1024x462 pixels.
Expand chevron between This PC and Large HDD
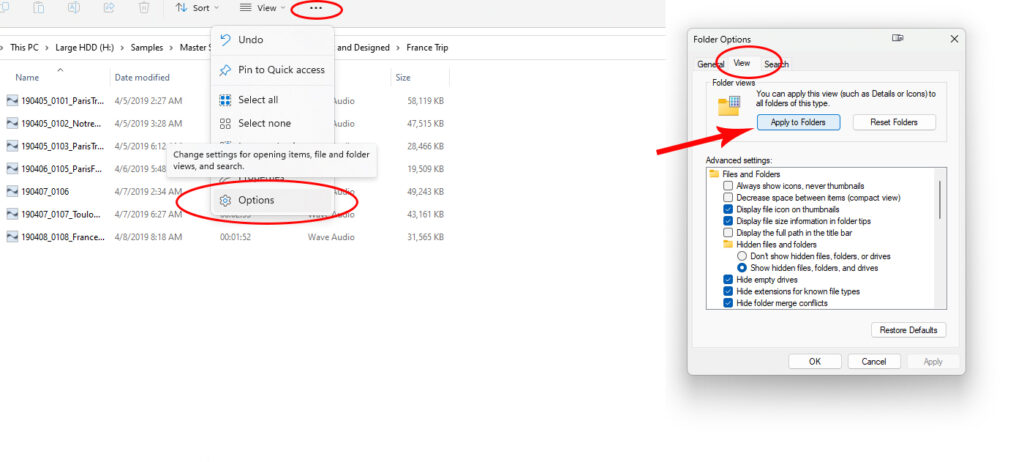tap(48, 48)
